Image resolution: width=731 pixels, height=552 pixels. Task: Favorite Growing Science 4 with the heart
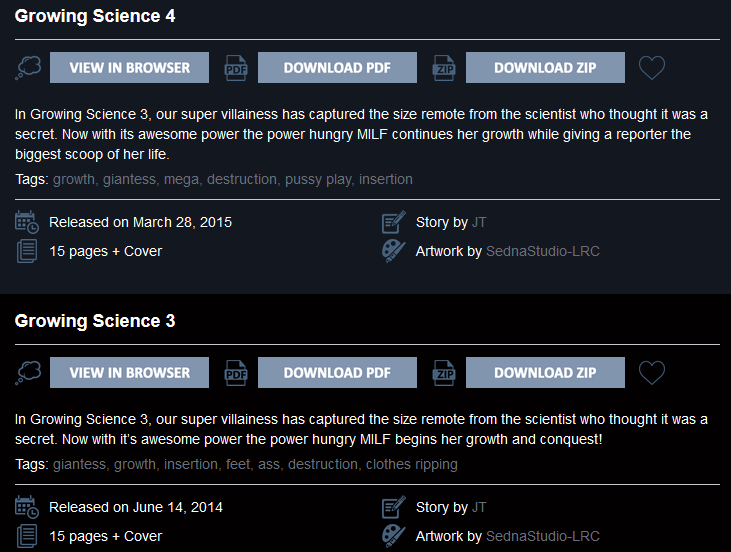(x=652, y=68)
